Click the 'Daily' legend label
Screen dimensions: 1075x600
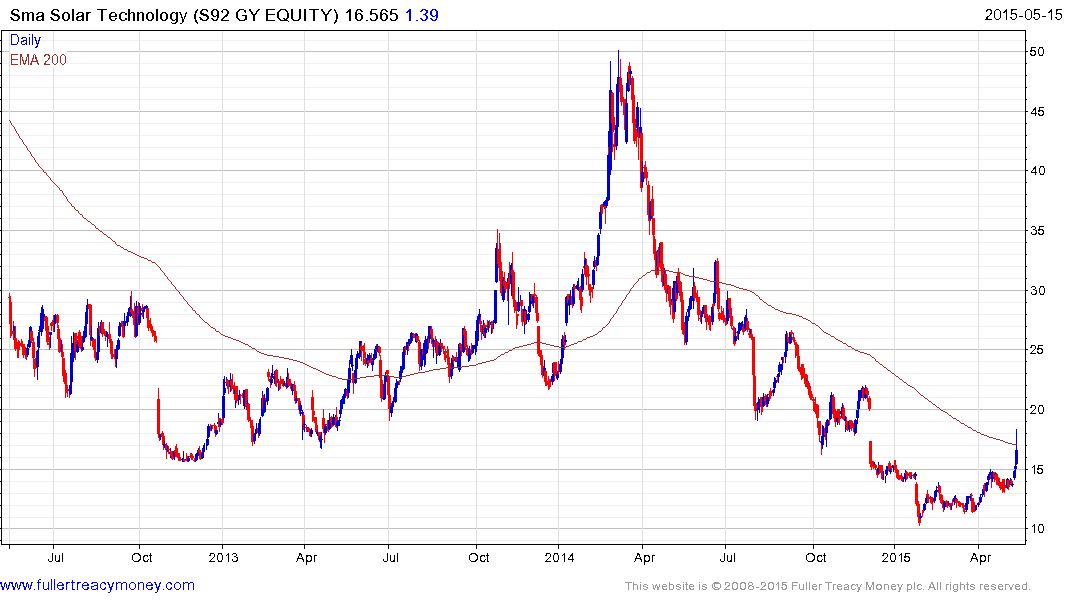click(x=25, y=40)
